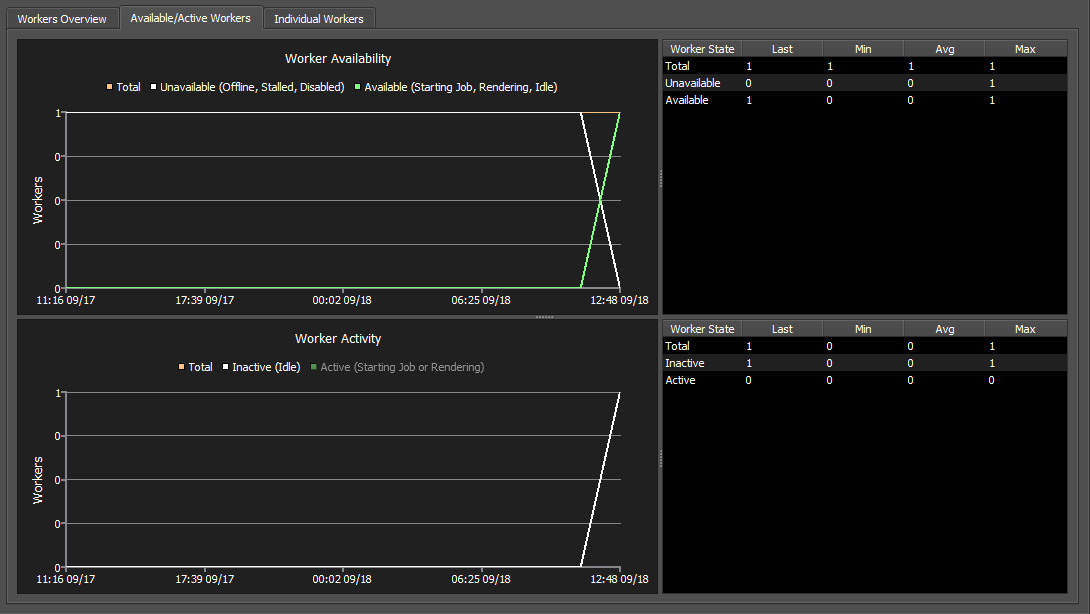Click the green Available legend color square
This screenshot has width=1090, height=614.
[357, 87]
